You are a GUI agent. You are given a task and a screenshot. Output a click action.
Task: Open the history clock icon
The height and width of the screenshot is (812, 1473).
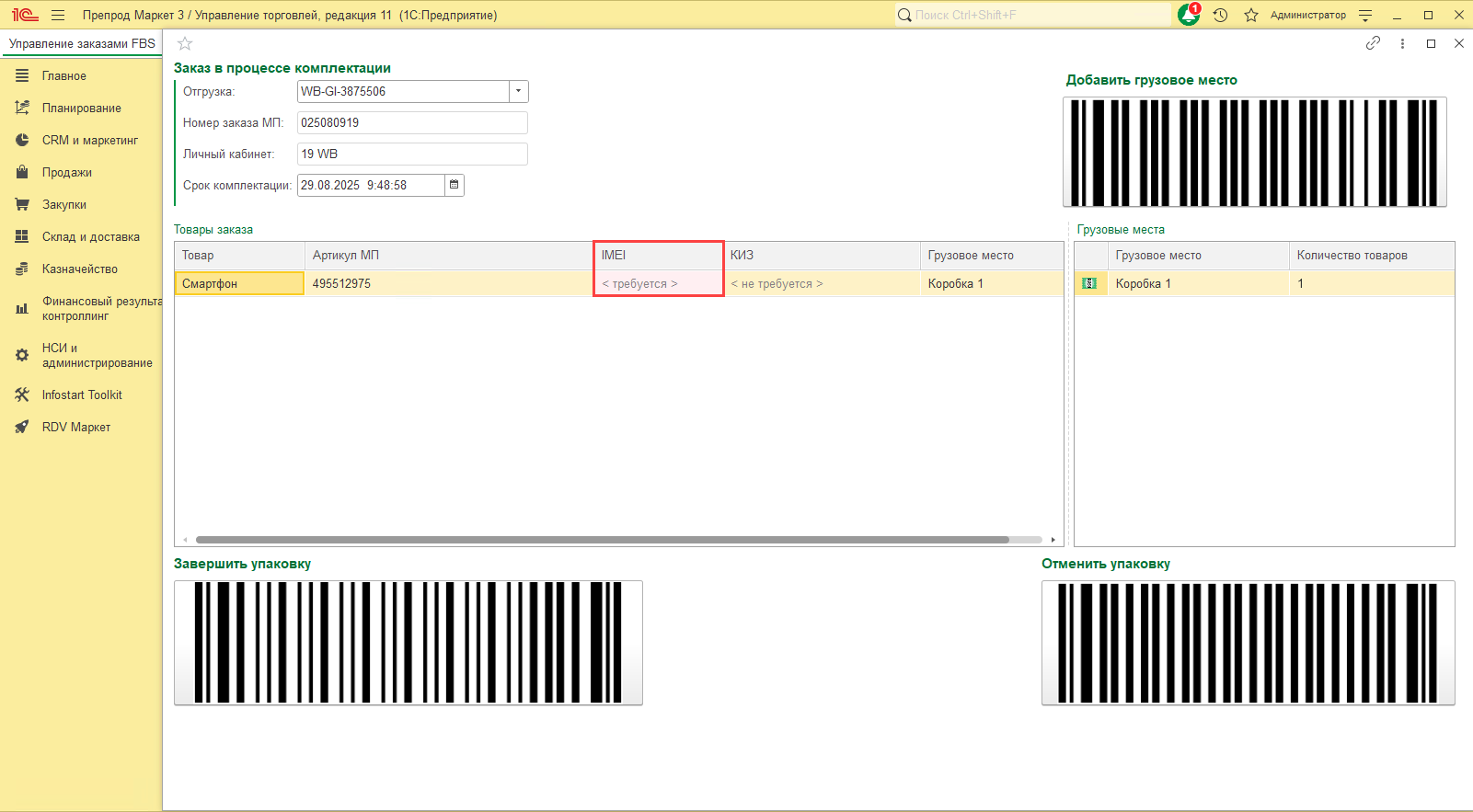point(1221,15)
